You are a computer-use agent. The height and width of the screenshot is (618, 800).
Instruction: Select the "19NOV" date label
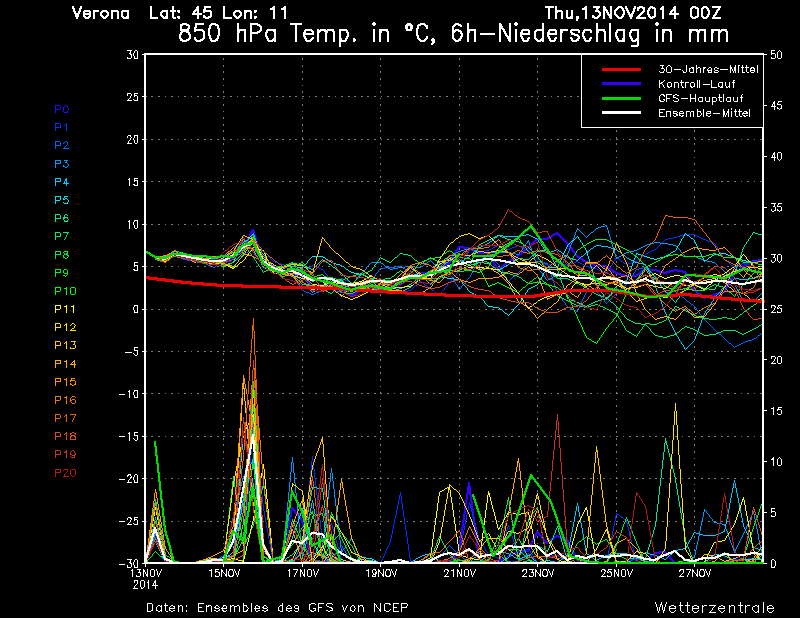381,573
